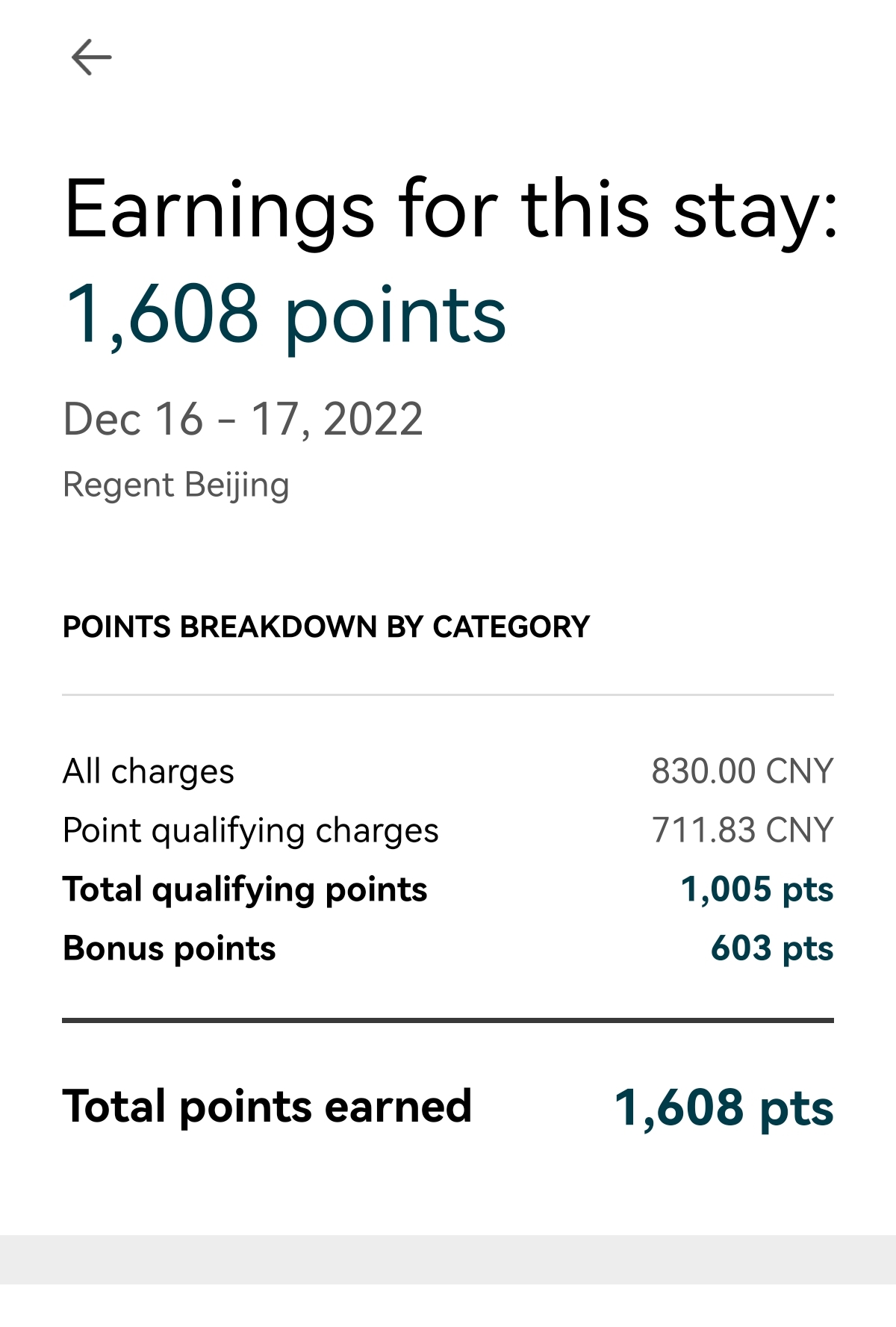
Task: Click the 1,608 pts total value
Action: coord(724,1108)
